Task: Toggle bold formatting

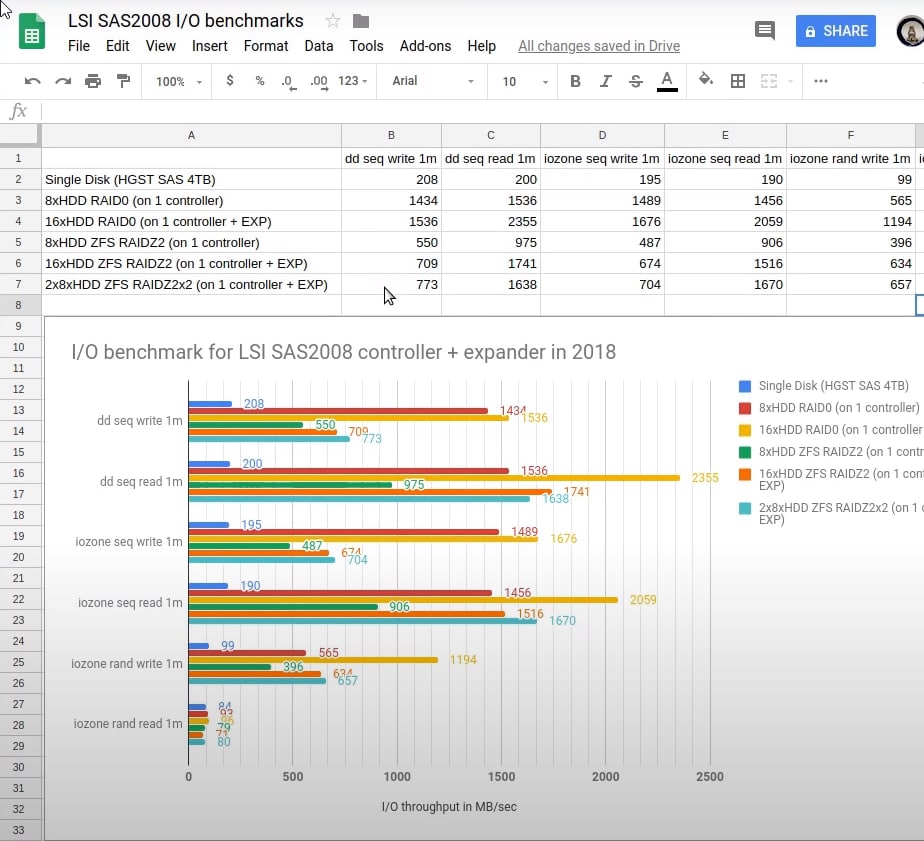Action: tap(575, 81)
